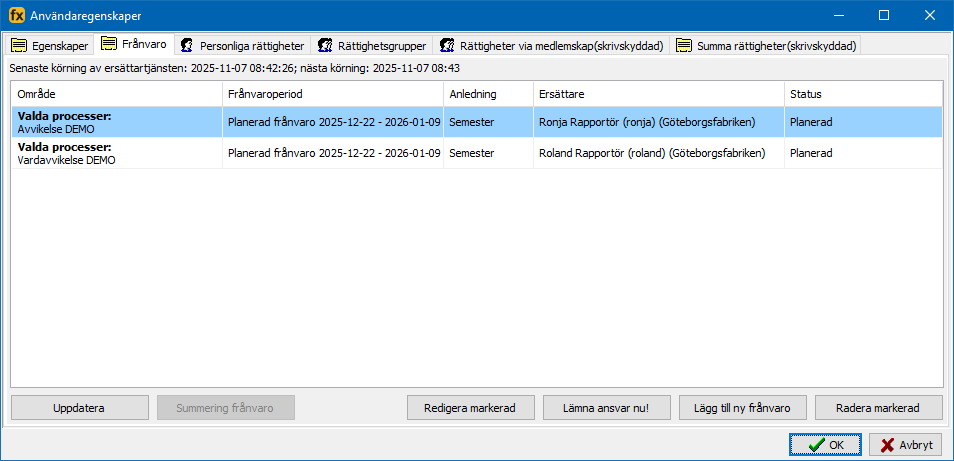Image resolution: width=954 pixels, height=461 pixels.
Task: Click Roland Rapportör (roland) replacement cell
Action: [659, 153]
